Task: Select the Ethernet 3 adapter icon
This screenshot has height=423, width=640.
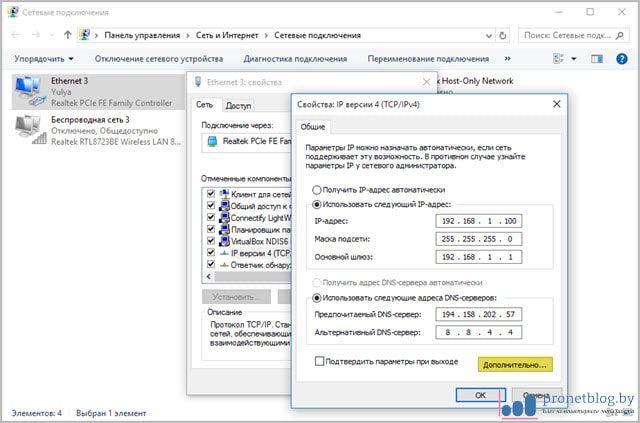Action: point(31,92)
